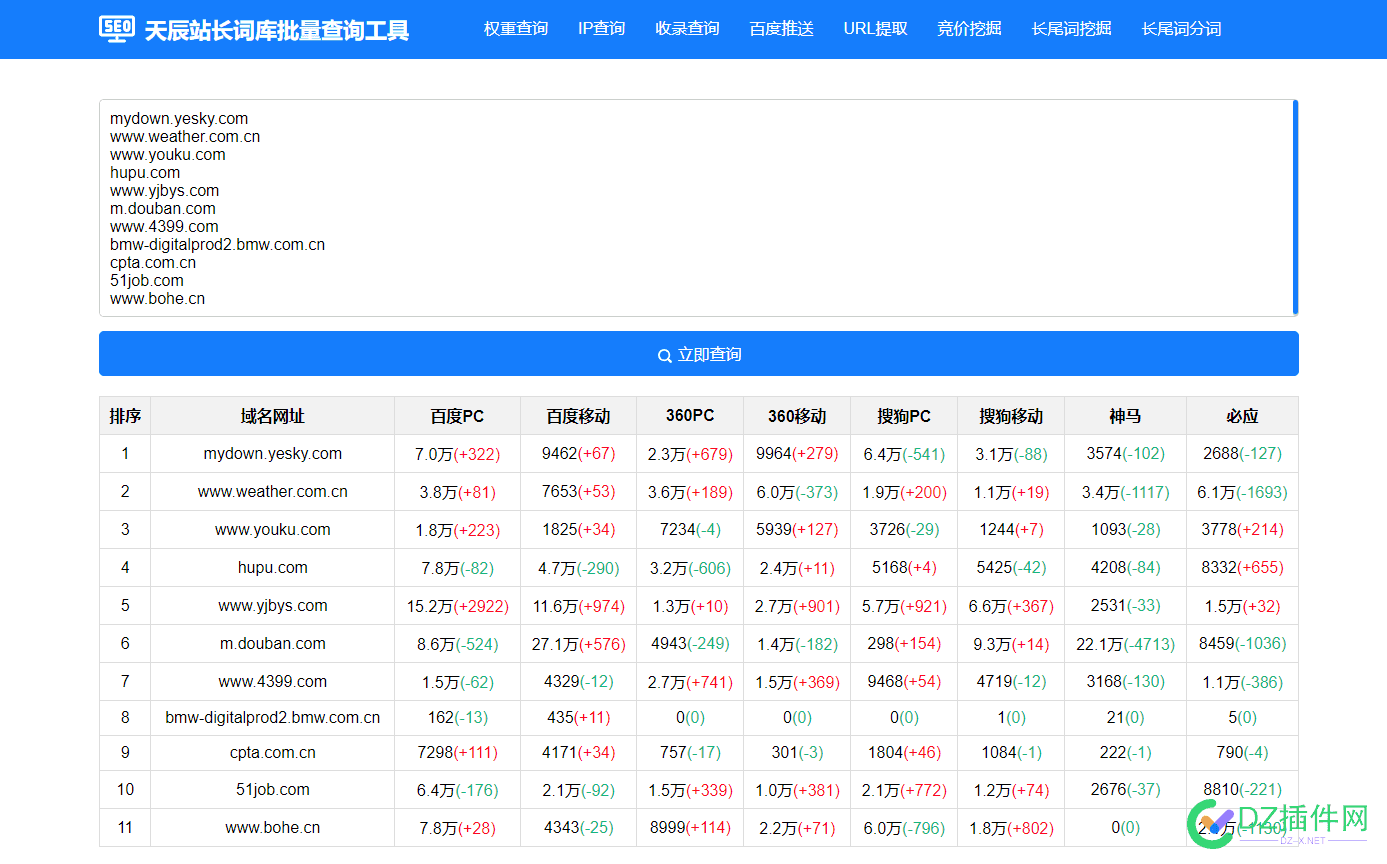1387x864 pixels.
Task: Click the SEO logo icon in header
Action: pyautogui.click(x=117, y=28)
